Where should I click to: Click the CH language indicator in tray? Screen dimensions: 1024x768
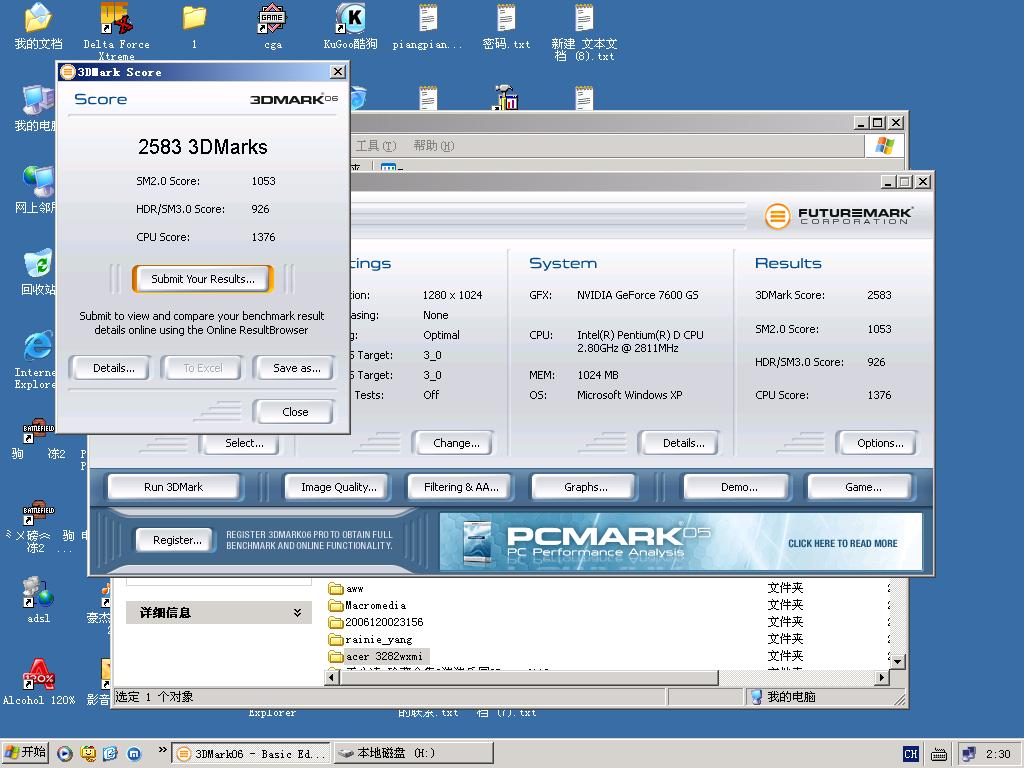(x=910, y=754)
